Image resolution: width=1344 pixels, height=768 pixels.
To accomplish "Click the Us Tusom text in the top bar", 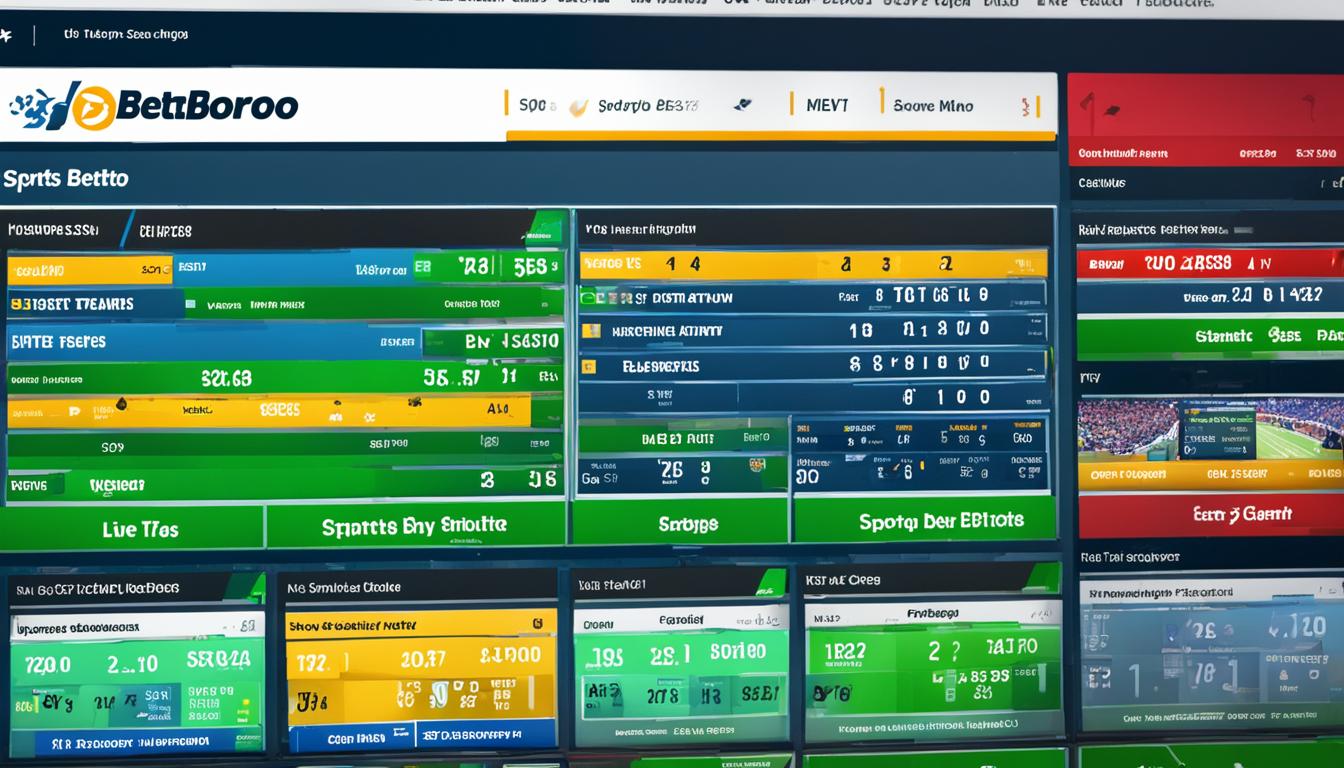I will coord(126,34).
